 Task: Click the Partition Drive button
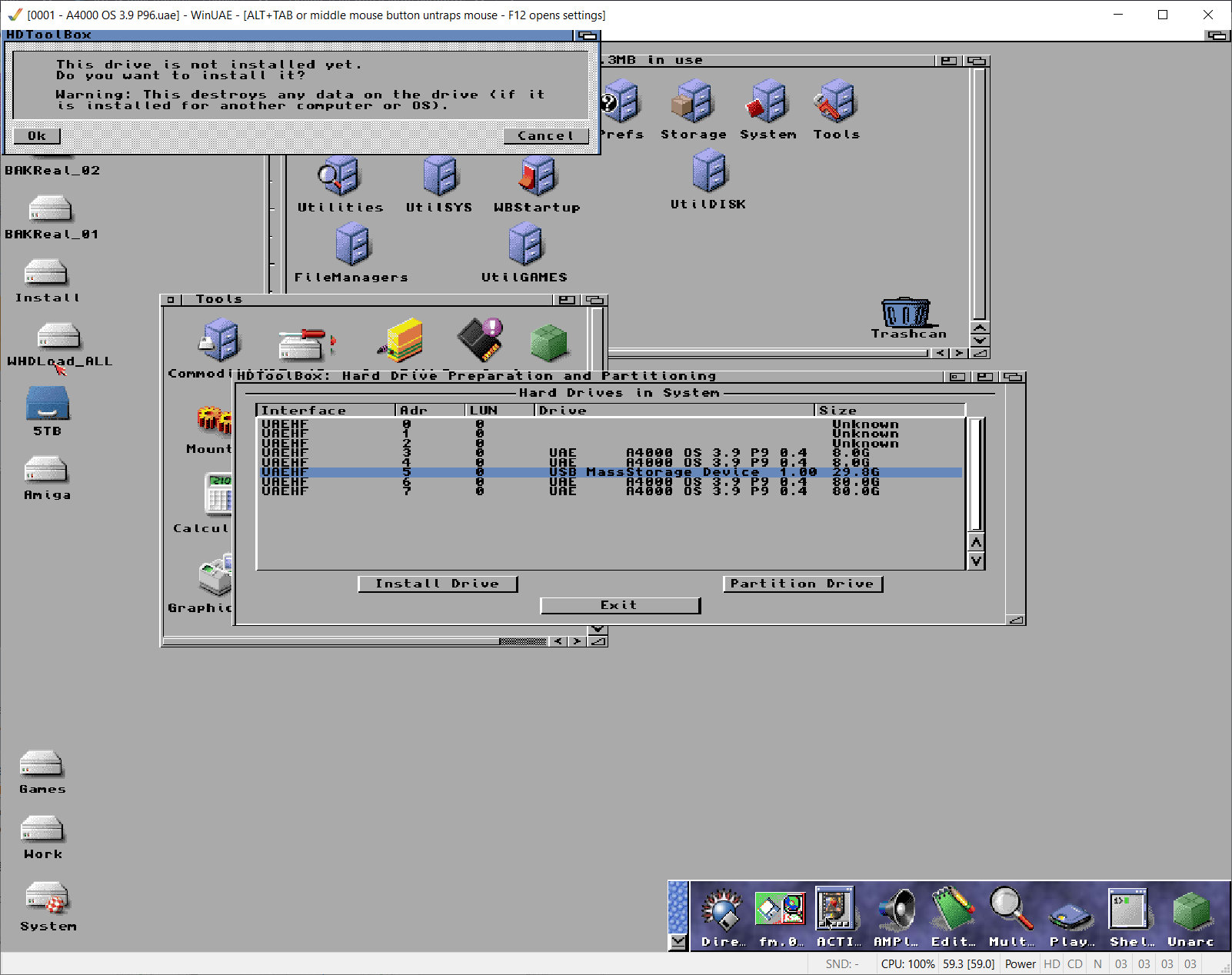point(802,584)
